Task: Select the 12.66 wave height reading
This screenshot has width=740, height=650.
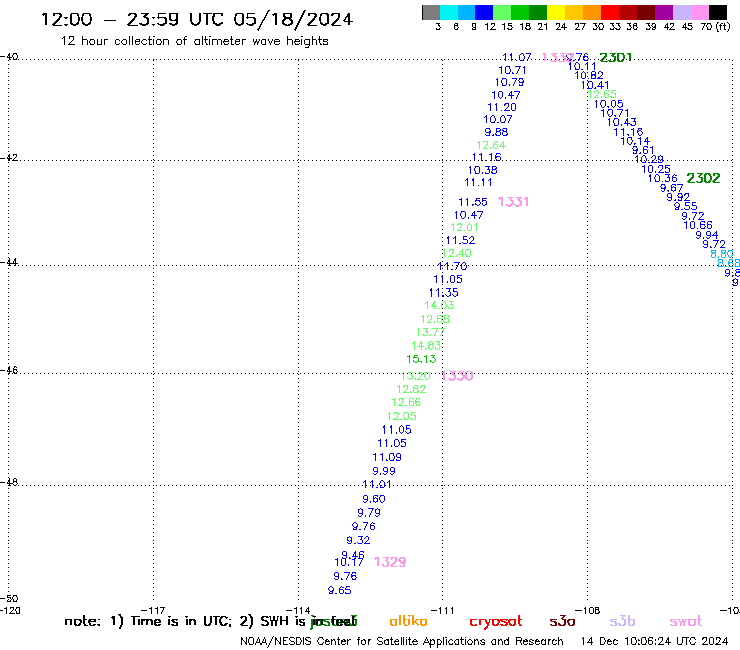Action: coord(406,403)
